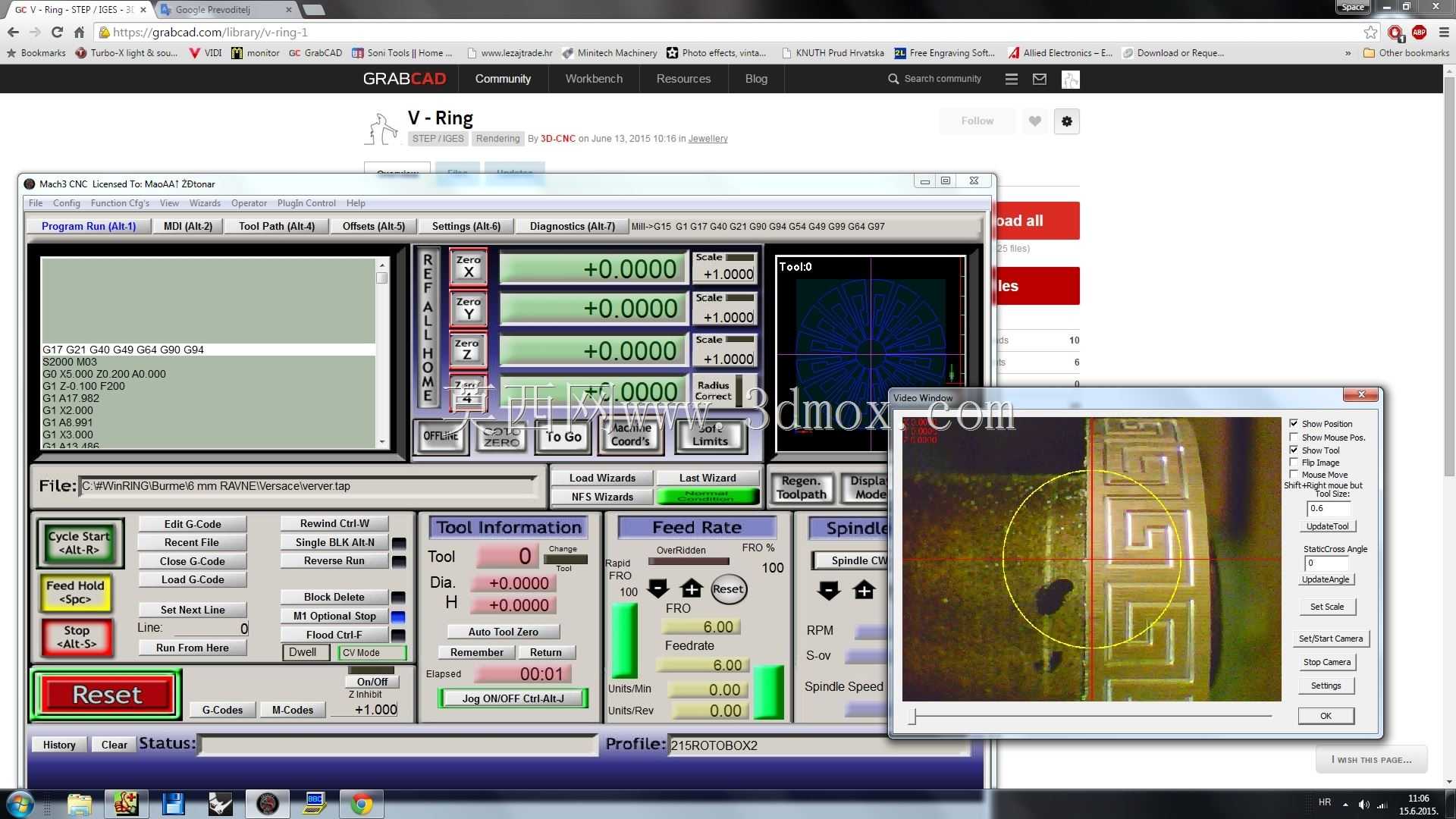Raise spindle speed with the plus arrow

tap(864, 590)
